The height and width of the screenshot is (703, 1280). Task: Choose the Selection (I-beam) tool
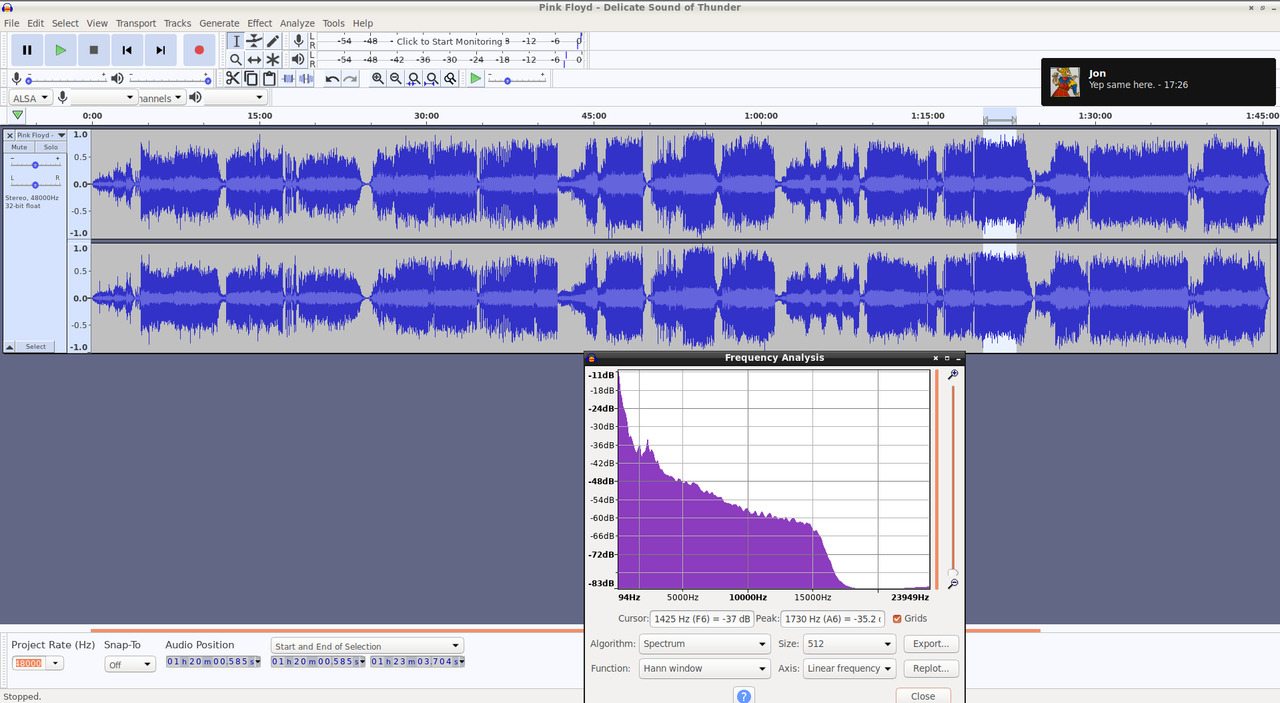pos(236,41)
